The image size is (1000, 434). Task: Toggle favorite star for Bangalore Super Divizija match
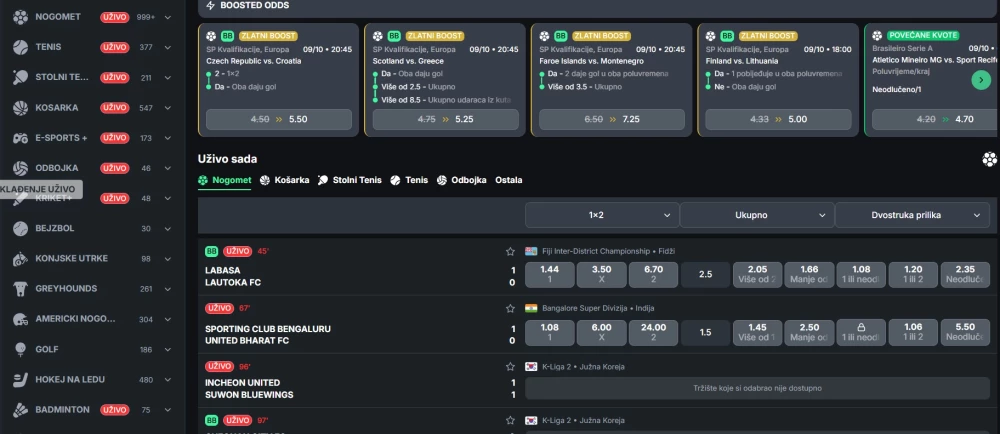[x=510, y=308]
